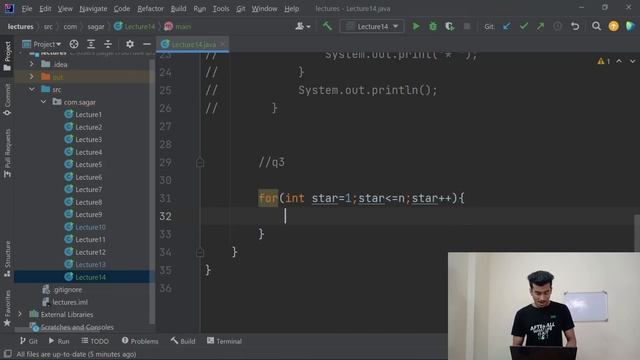
Task: Open the Build menu
Action: 178,9
